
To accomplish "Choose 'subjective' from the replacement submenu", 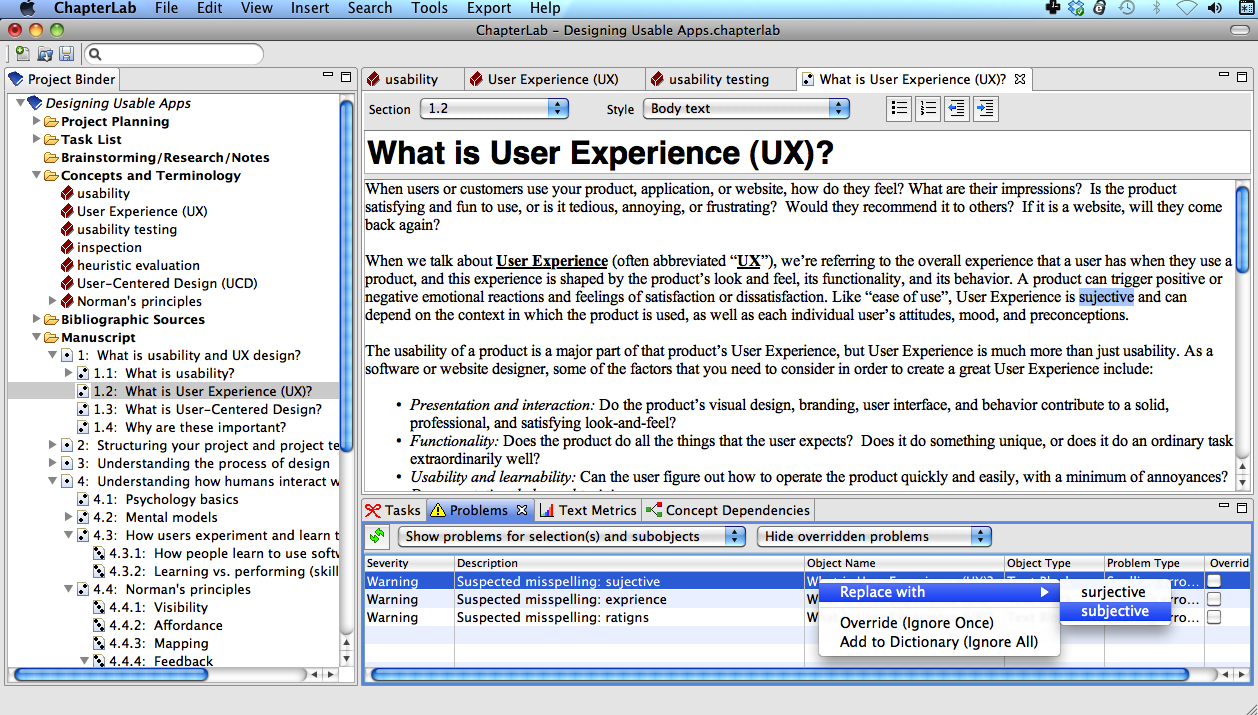I will click(x=1114, y=611).
